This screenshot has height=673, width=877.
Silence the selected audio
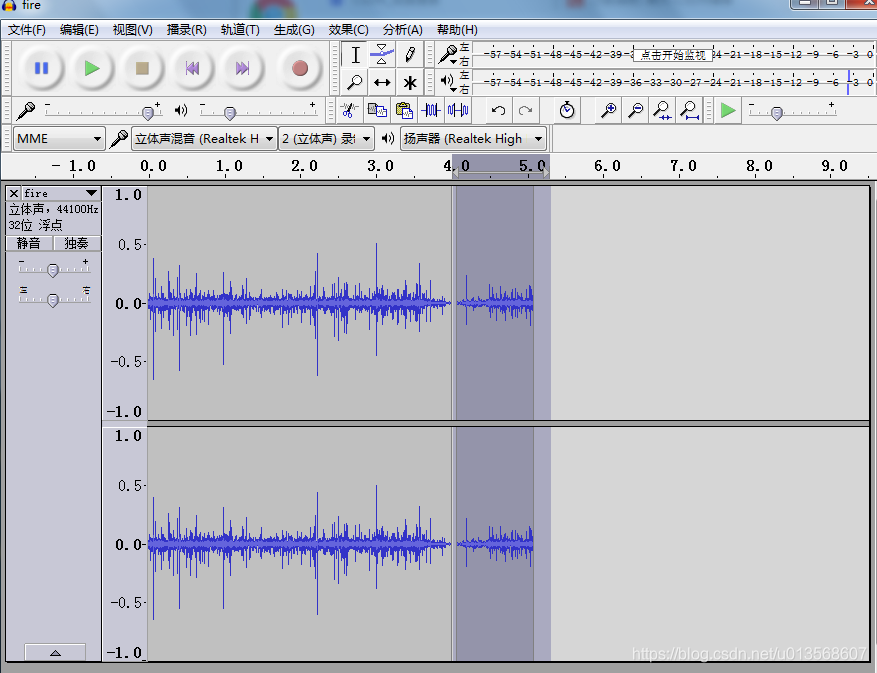[x=458, y=110]
